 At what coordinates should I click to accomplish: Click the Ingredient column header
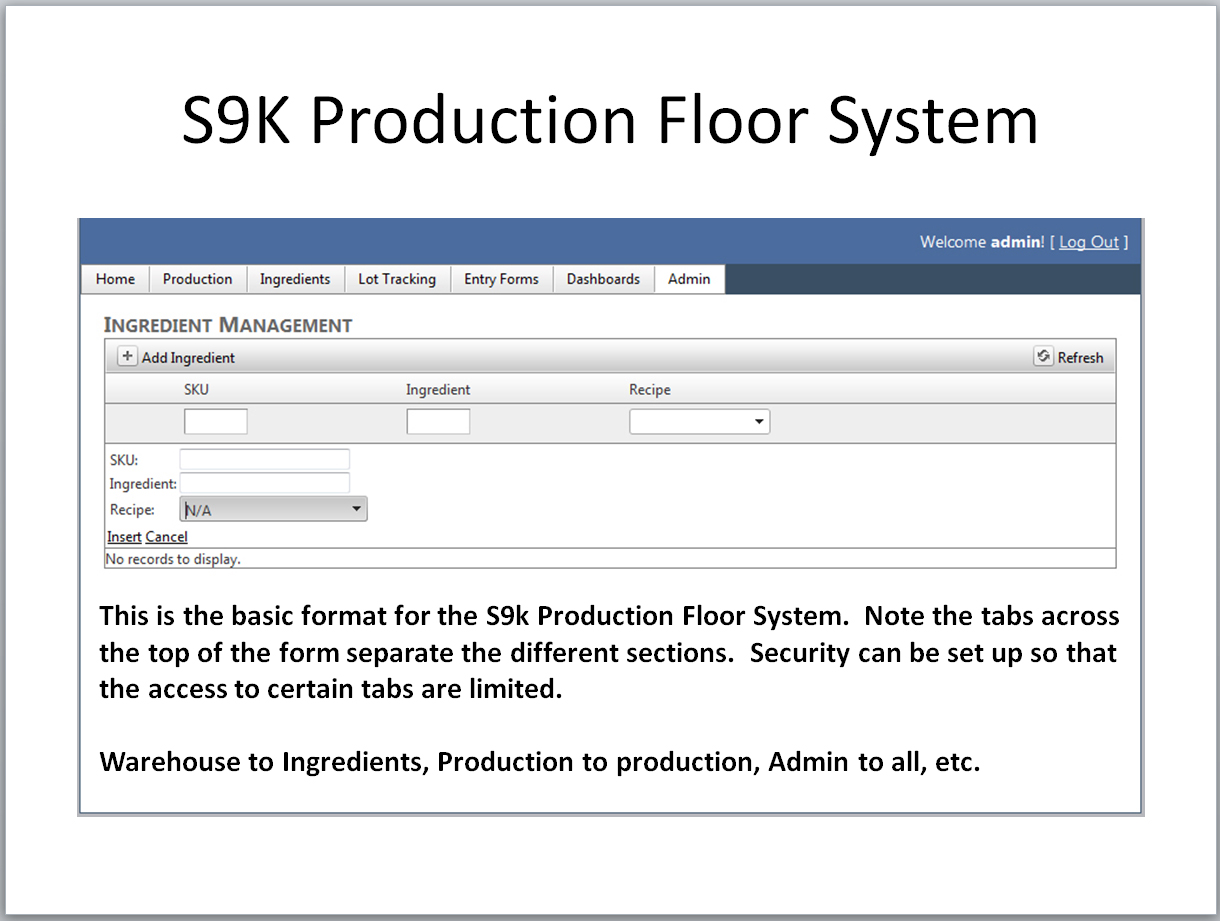(x=438, y=390)
